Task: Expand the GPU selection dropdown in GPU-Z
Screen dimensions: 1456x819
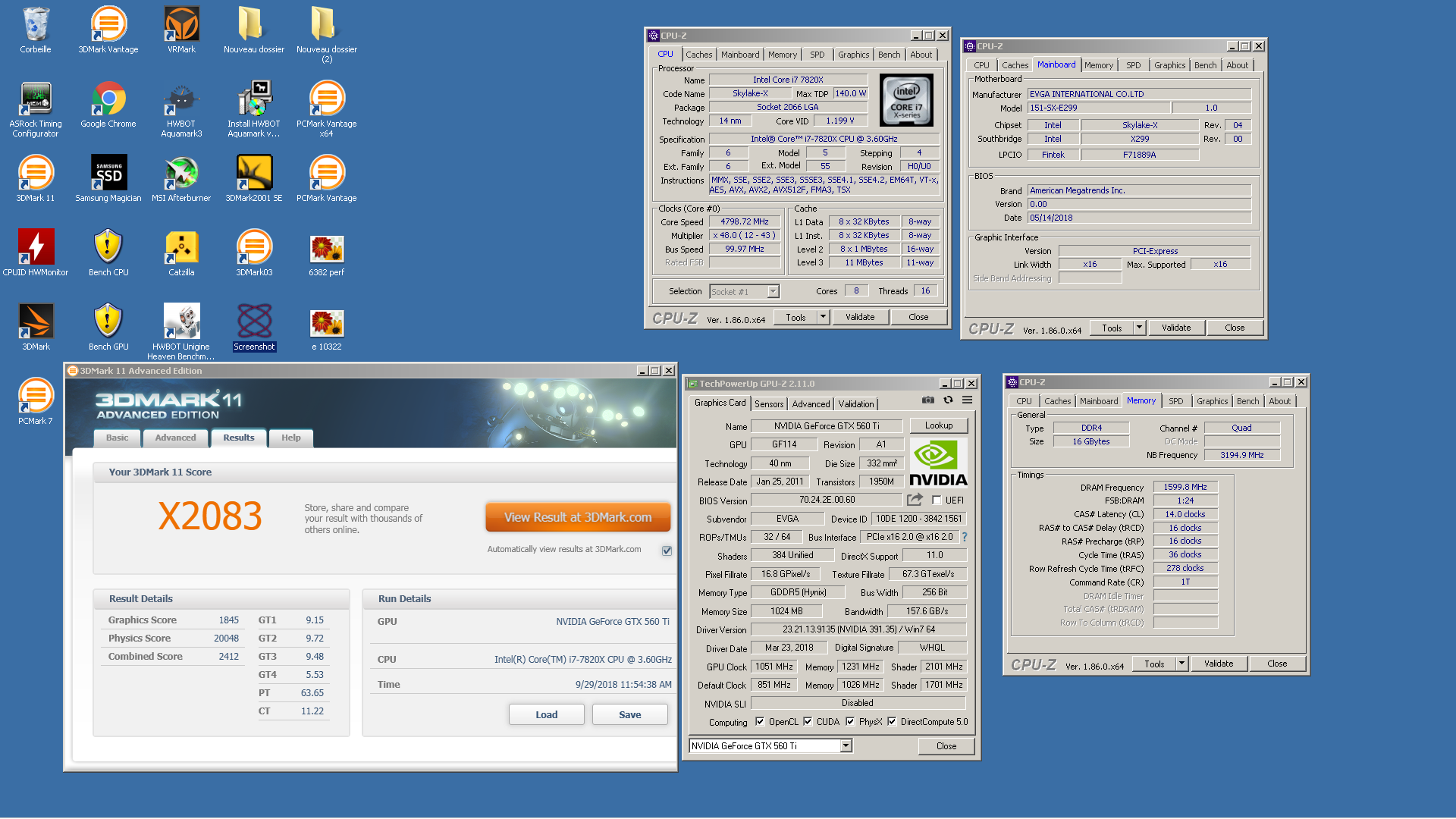Action: pos(846,746)
